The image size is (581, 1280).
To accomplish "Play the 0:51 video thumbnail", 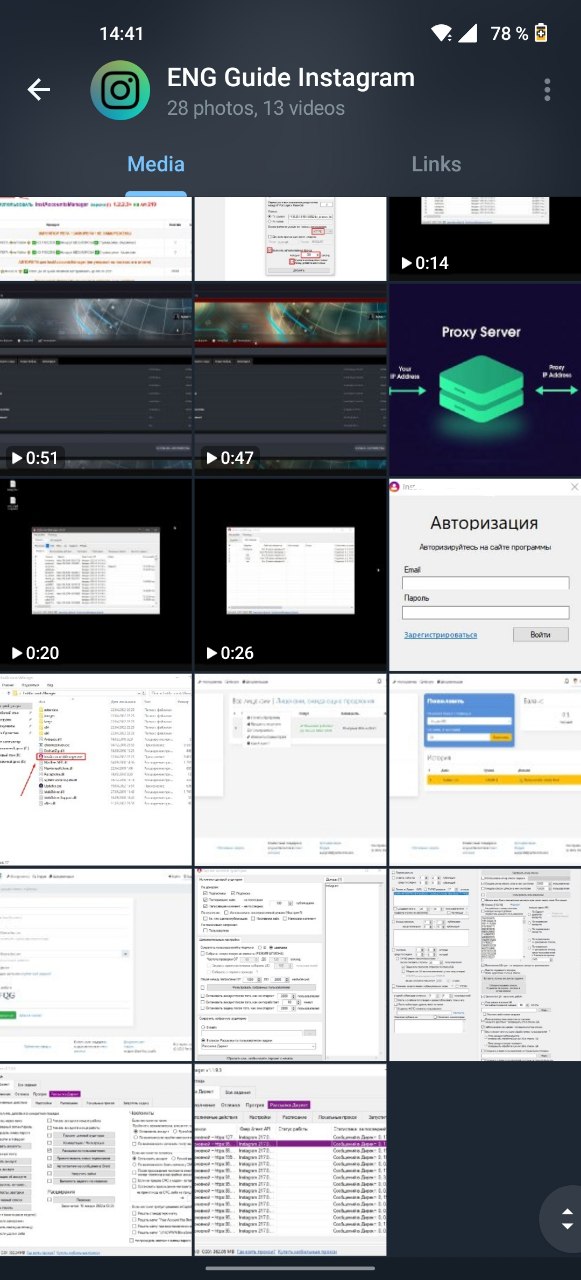I will (x=96, y=378).
